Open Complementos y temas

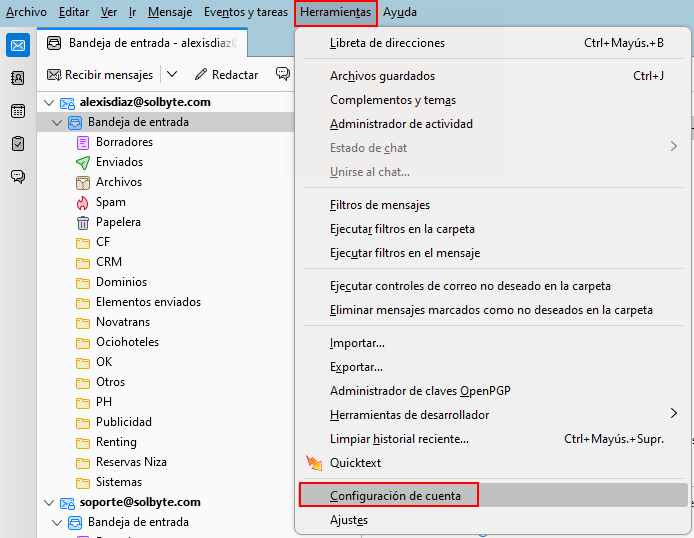[494, 100]
